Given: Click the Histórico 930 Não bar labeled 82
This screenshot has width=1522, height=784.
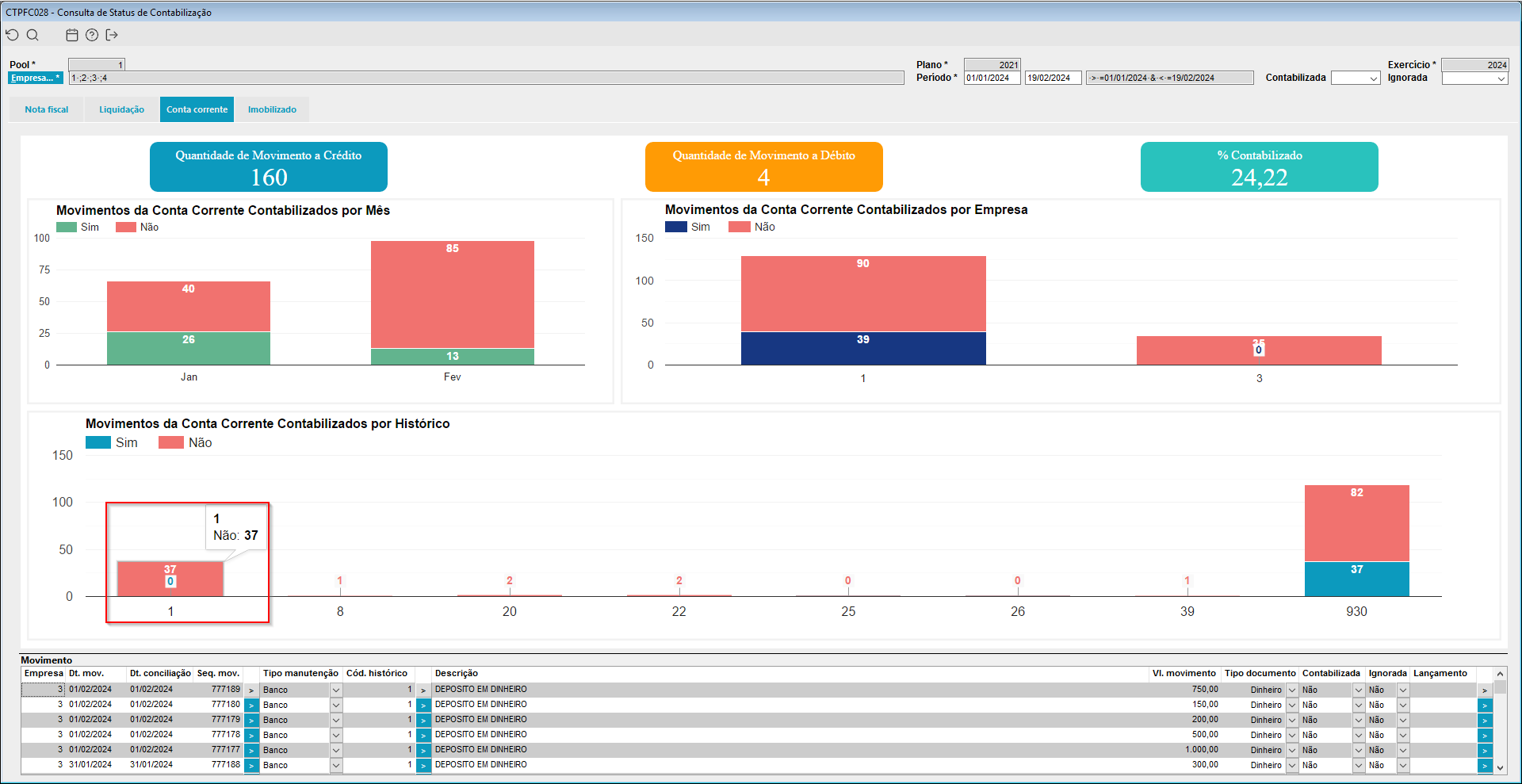Looking at the screenshot, I should click(1357, 523).
